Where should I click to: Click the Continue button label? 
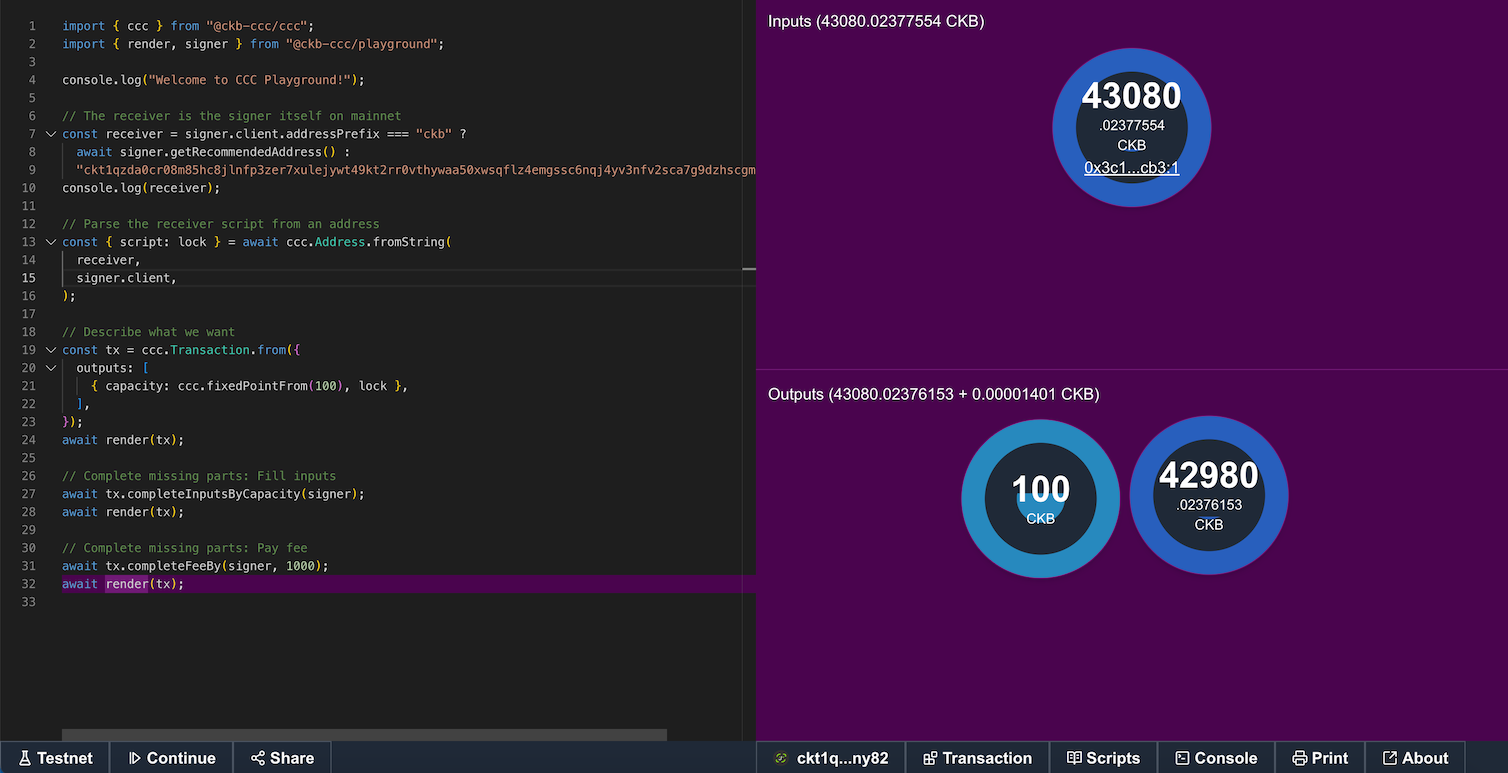[x=181, y=758]
